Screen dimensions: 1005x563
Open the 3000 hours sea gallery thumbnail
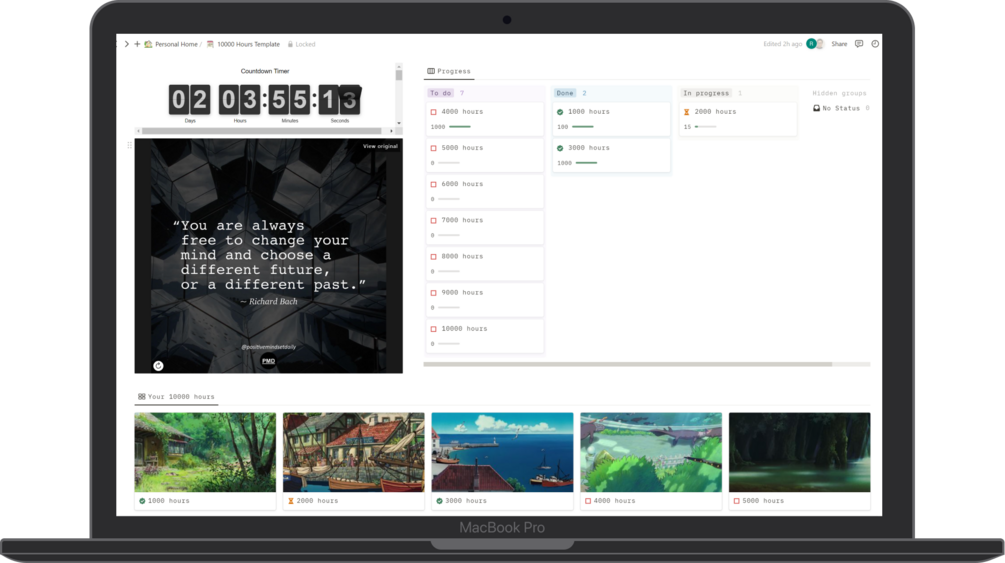click(502, 453)
